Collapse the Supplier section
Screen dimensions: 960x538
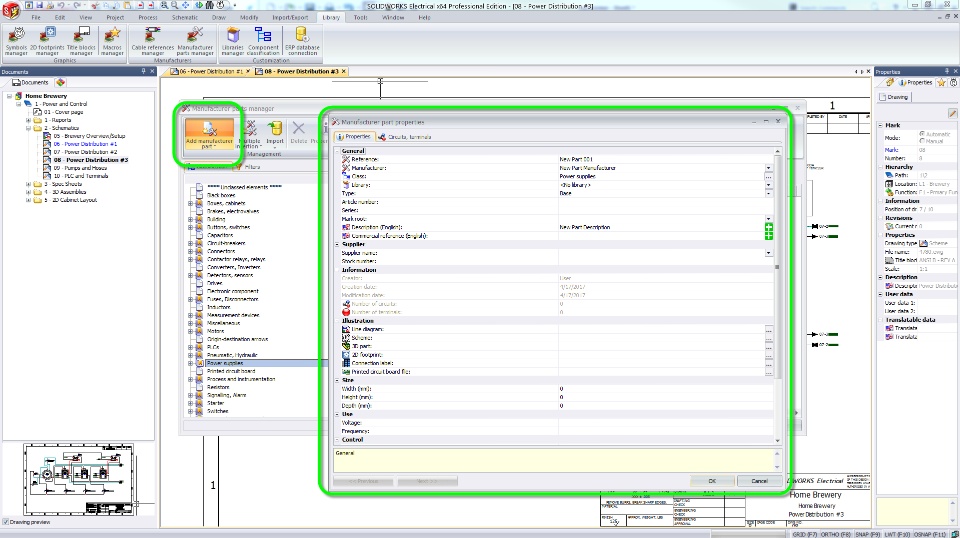click(x=337, y=244)
